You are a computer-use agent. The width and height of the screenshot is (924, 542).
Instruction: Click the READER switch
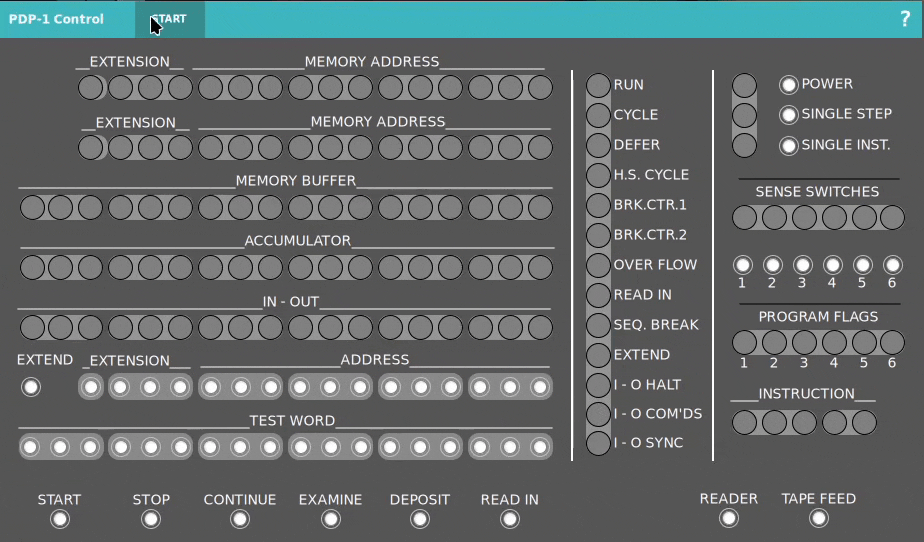[x=729, y=518]
